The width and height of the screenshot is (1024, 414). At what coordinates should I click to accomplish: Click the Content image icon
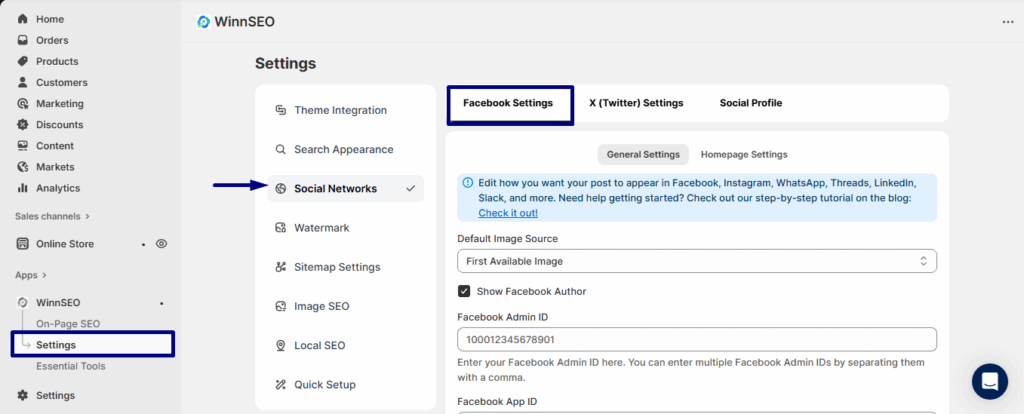23,146
